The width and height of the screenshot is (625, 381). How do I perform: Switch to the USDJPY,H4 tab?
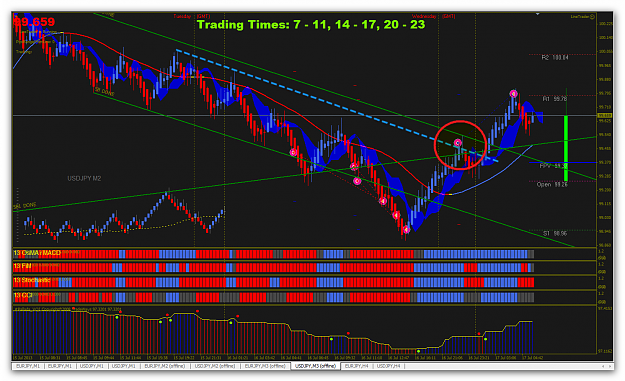pos(388,366)
